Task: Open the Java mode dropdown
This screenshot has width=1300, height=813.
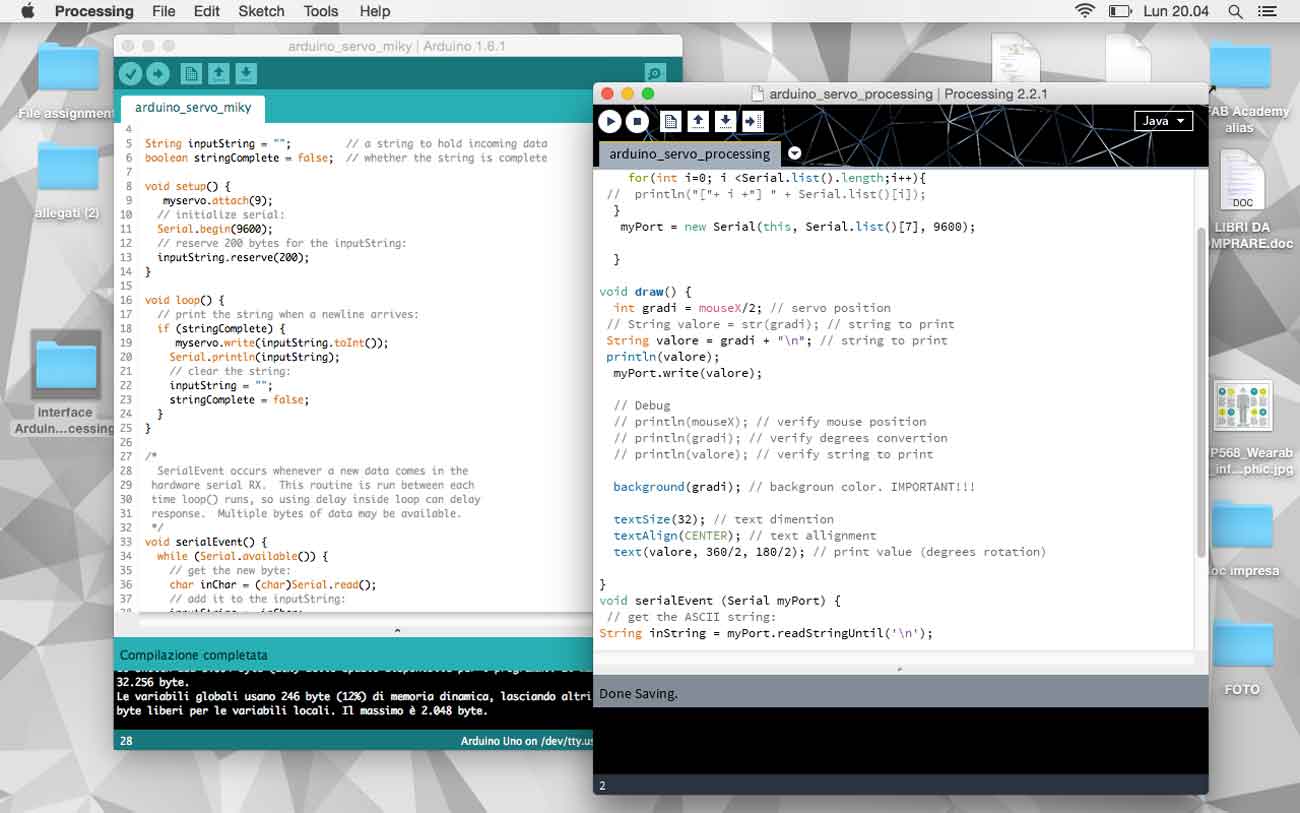Action: [x=1163, y=121]
